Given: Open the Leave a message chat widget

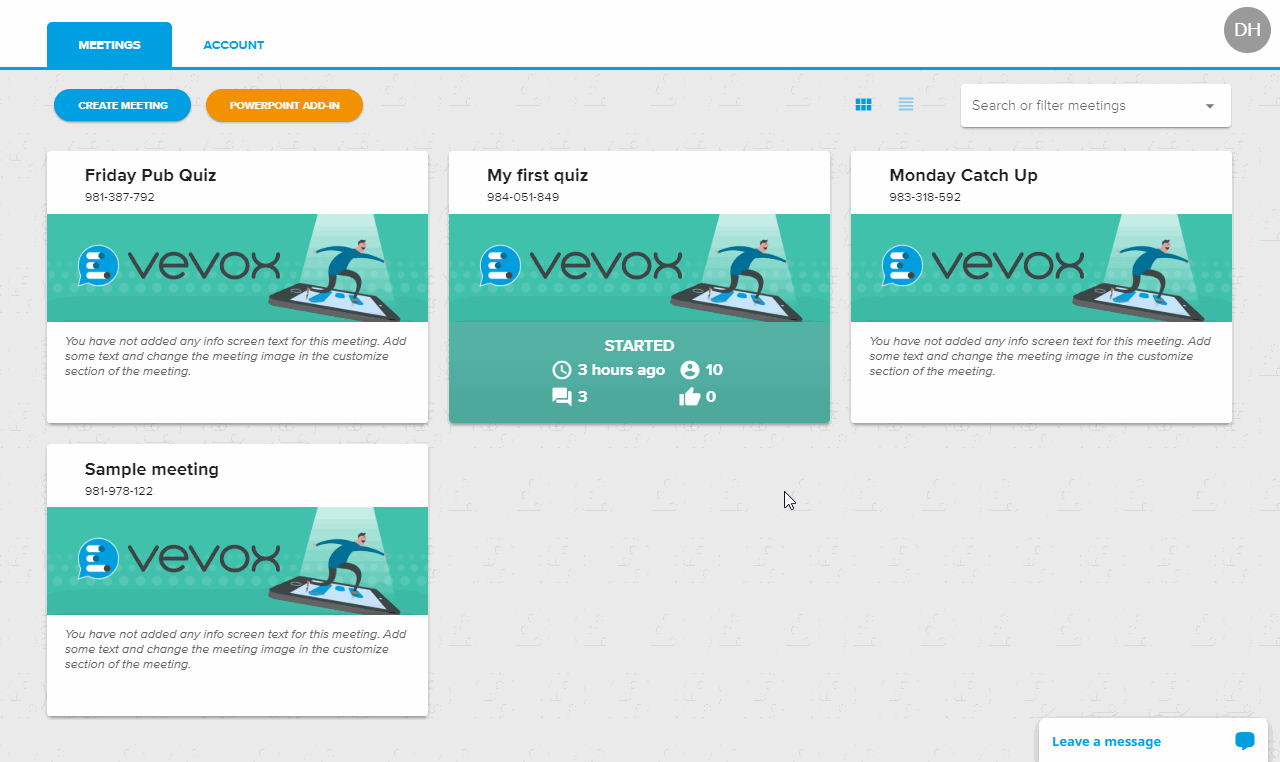Looking at the screenshot, I should point(1153,741).
